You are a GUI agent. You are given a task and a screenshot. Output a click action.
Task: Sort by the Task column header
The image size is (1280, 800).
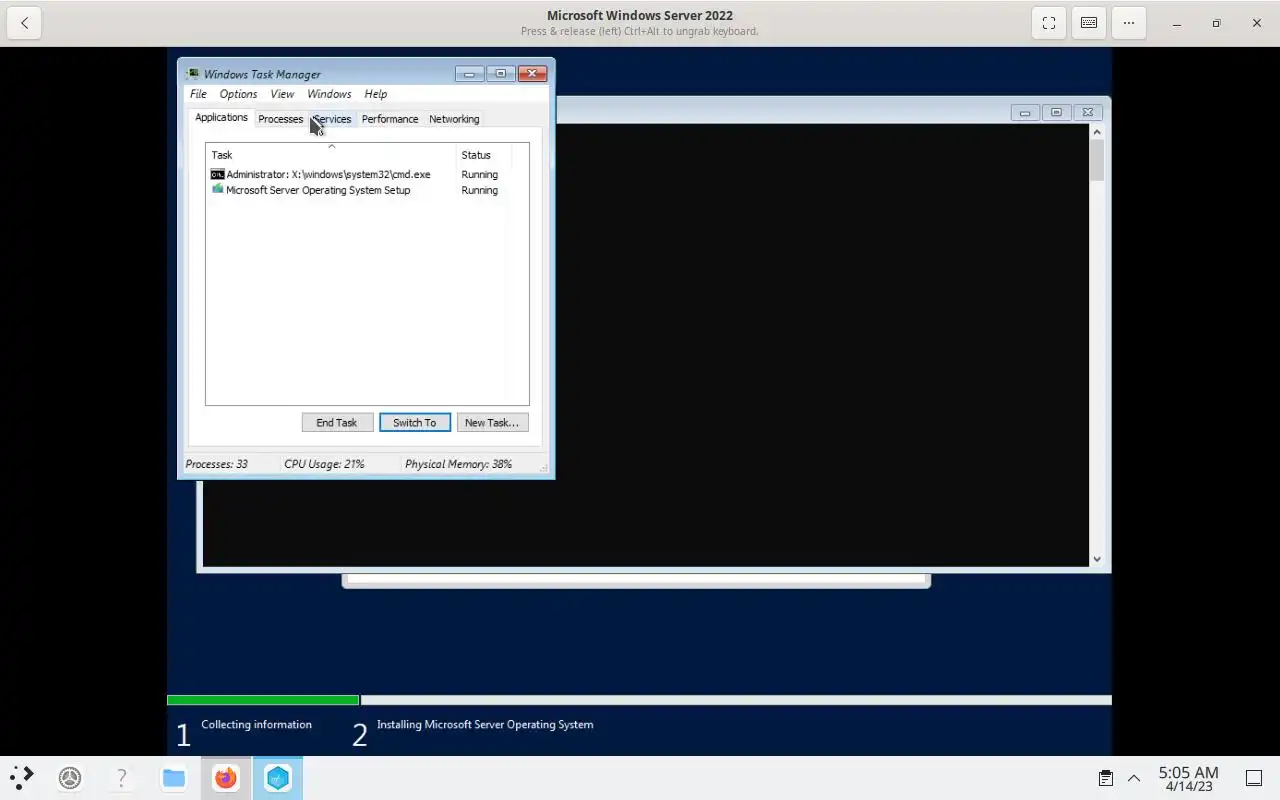coord(331,155)
